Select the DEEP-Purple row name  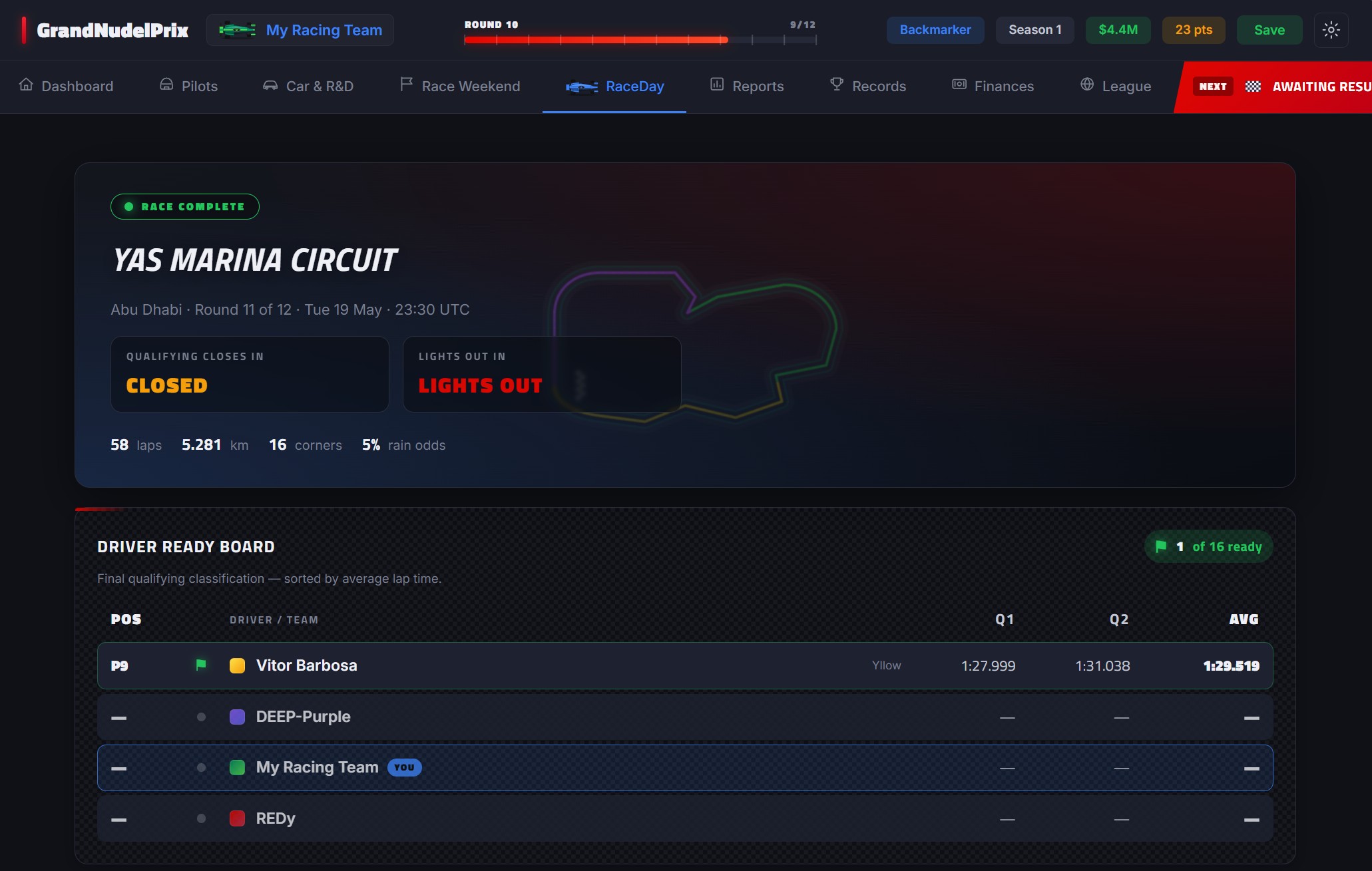tap(304, 717)
